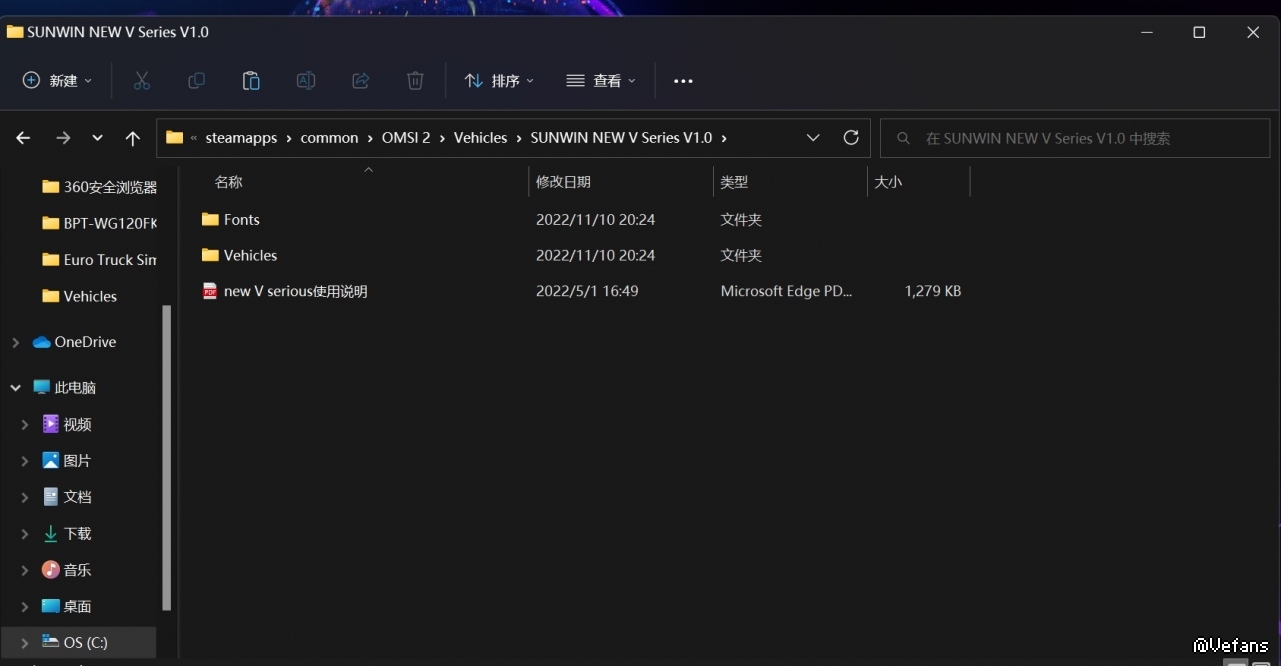This screenshot has height=666, width=1281.
Task: Click the Cut scissors icon in toolbar
Action: 142,81
